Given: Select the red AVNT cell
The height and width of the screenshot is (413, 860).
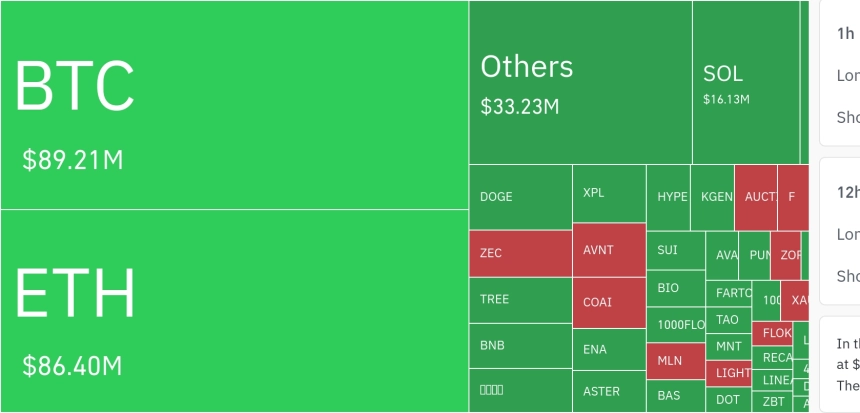Looking at the screenshot, I should click(x=609, y=250).
